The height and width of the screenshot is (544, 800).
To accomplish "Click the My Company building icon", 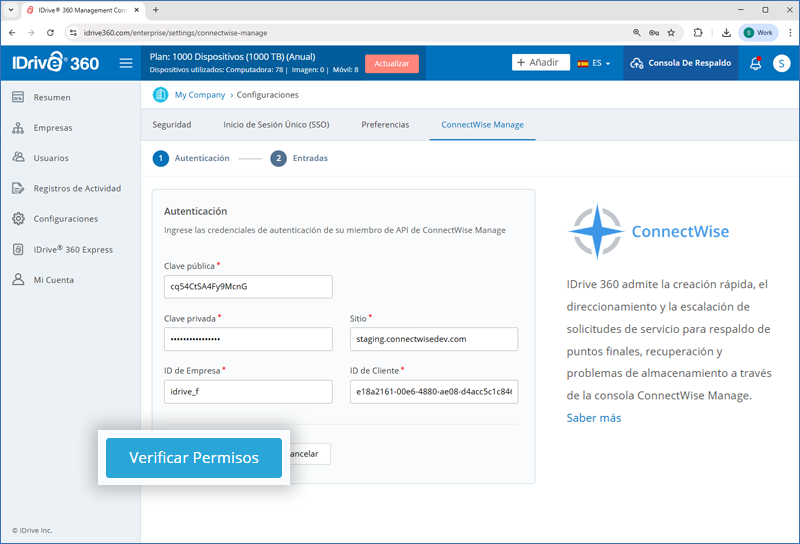I will pyautogui.click(x=160, y=95).
